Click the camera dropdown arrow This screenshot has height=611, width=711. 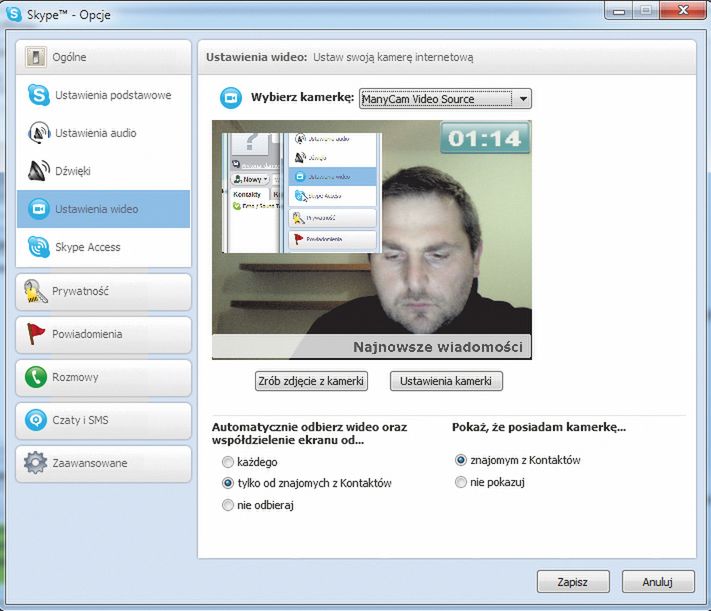point(523,98)
